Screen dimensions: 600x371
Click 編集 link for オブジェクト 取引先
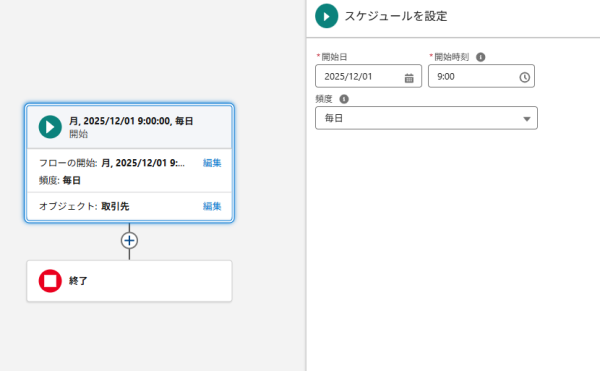pyautogui.click(x=212, y=206)
